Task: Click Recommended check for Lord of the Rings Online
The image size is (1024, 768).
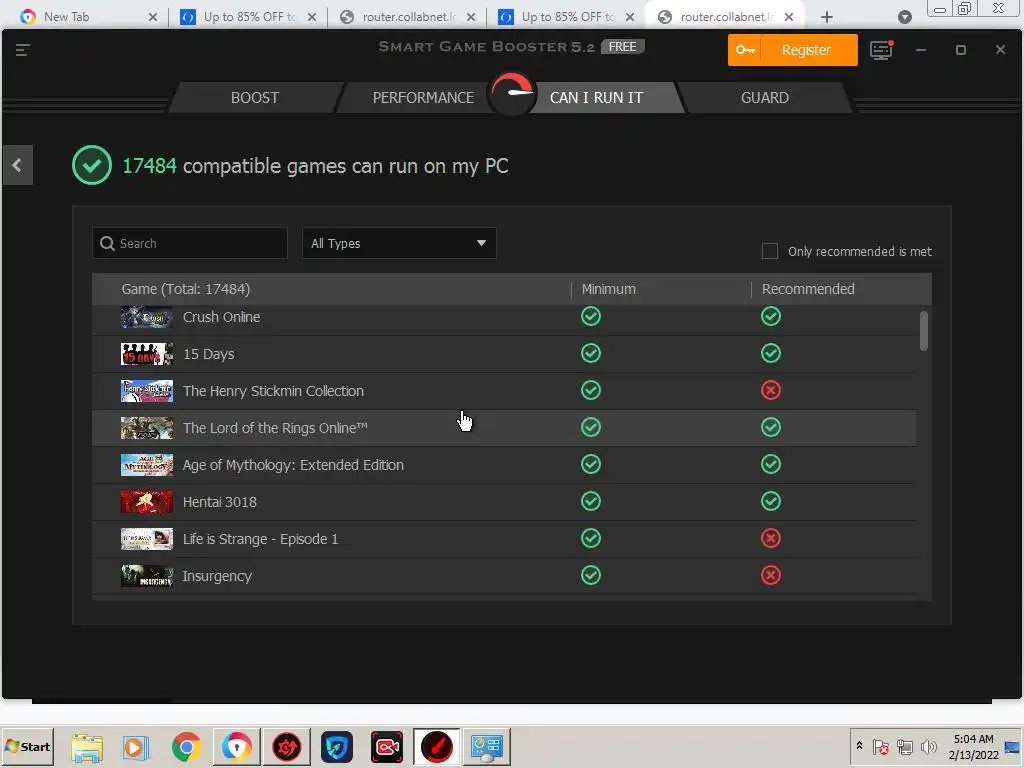Action: point(771,428)
